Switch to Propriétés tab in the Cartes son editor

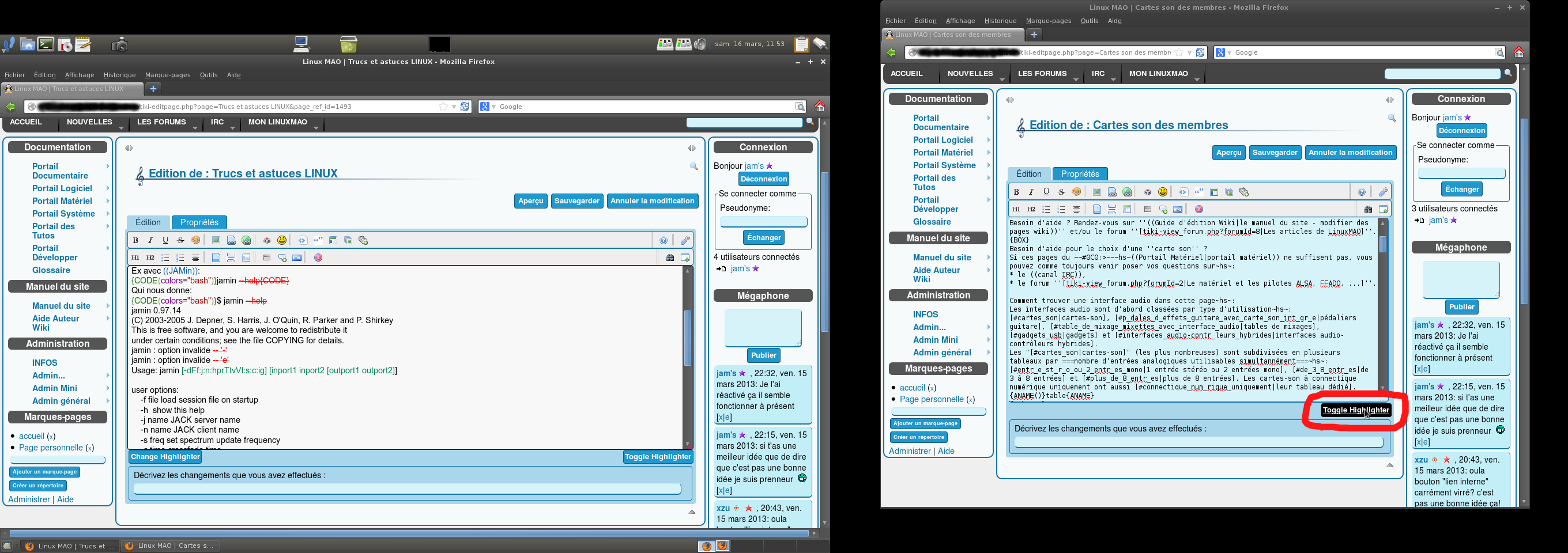(1080, 174)
